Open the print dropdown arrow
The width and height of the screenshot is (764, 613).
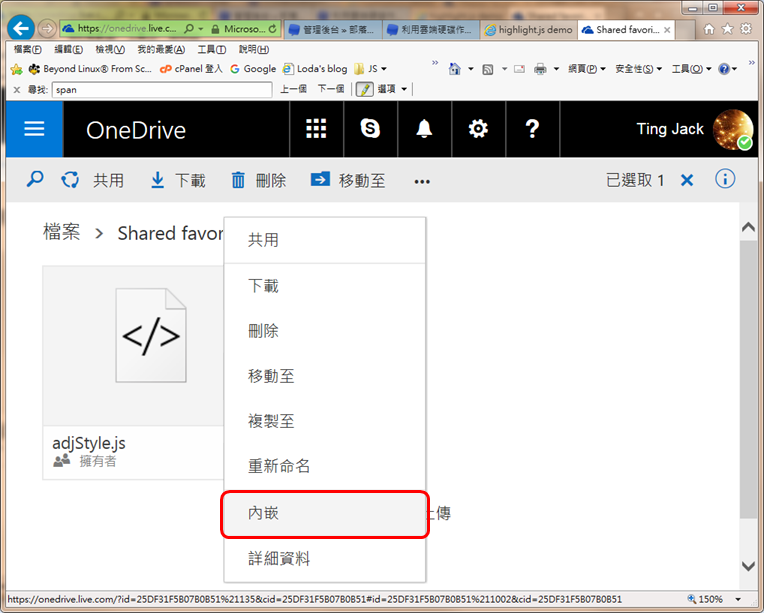tap(556, 69)
